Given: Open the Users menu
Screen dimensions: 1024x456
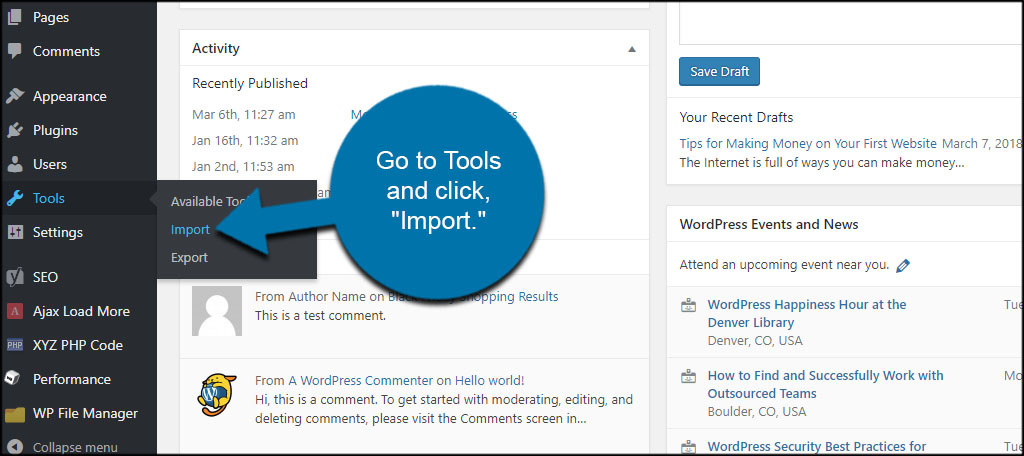Looking at the screenshot, I should pyautogui.click(x=50, y=164).
